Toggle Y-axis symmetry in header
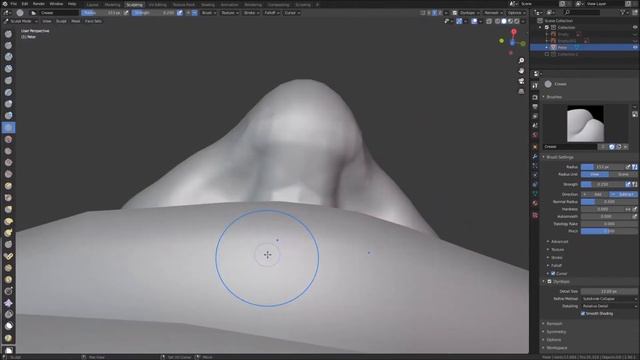640x360 pixels. (x=434, y=13)
